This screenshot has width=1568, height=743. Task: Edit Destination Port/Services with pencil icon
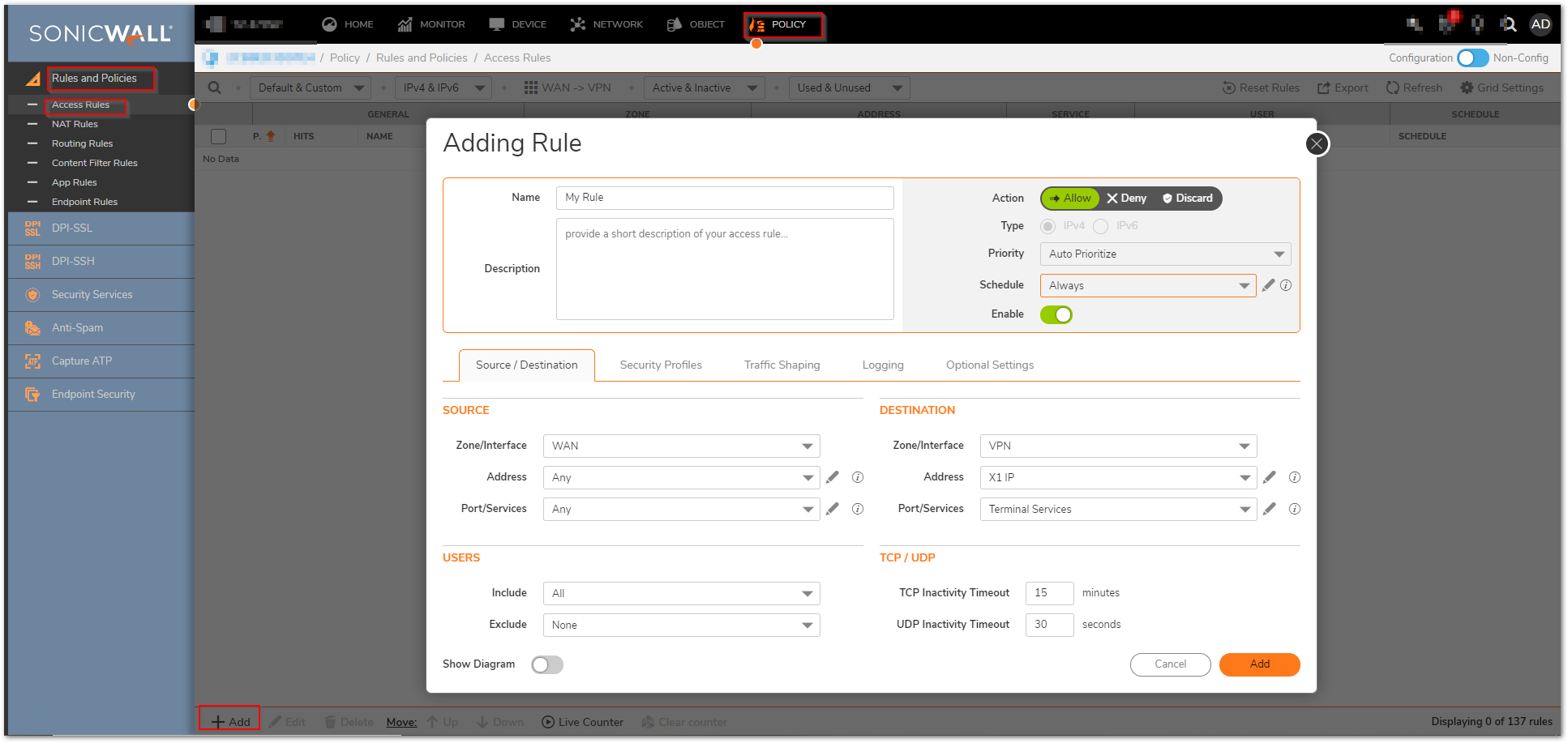(1269, 509)
